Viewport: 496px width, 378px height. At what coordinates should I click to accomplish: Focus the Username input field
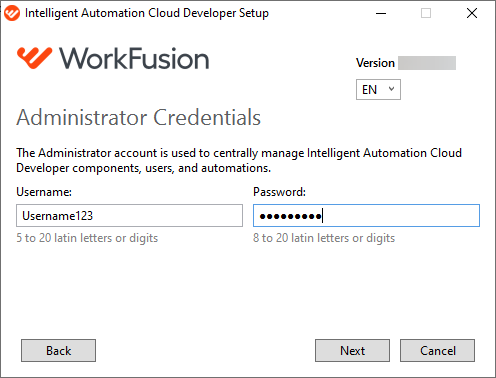(x=129, y=216)
